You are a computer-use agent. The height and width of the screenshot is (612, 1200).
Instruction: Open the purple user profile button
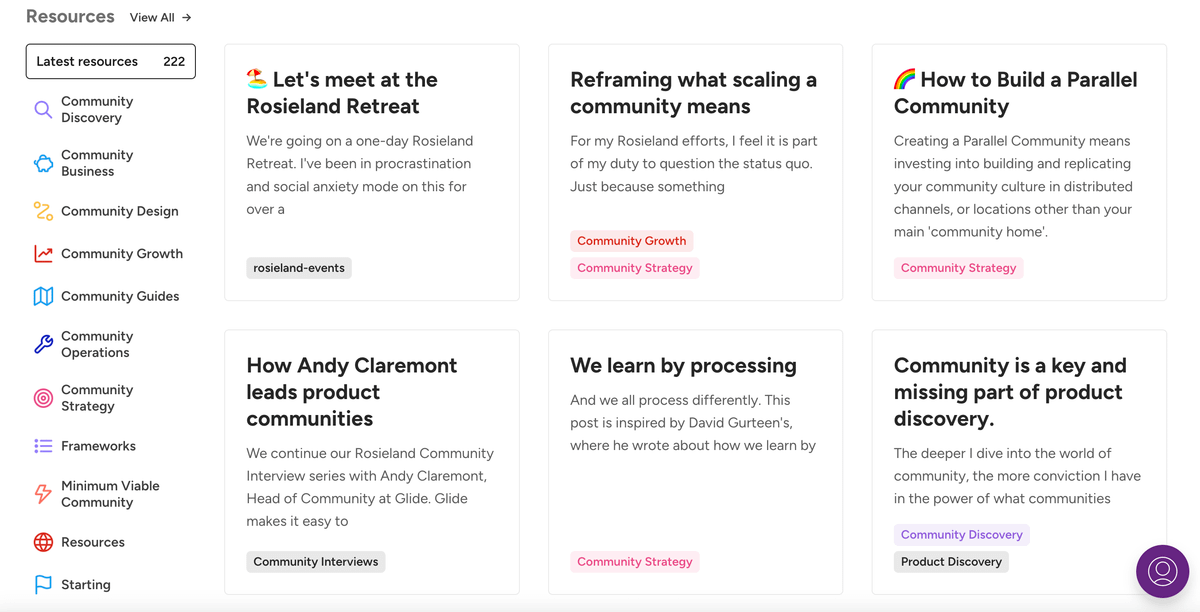(x=1163, y=571)
